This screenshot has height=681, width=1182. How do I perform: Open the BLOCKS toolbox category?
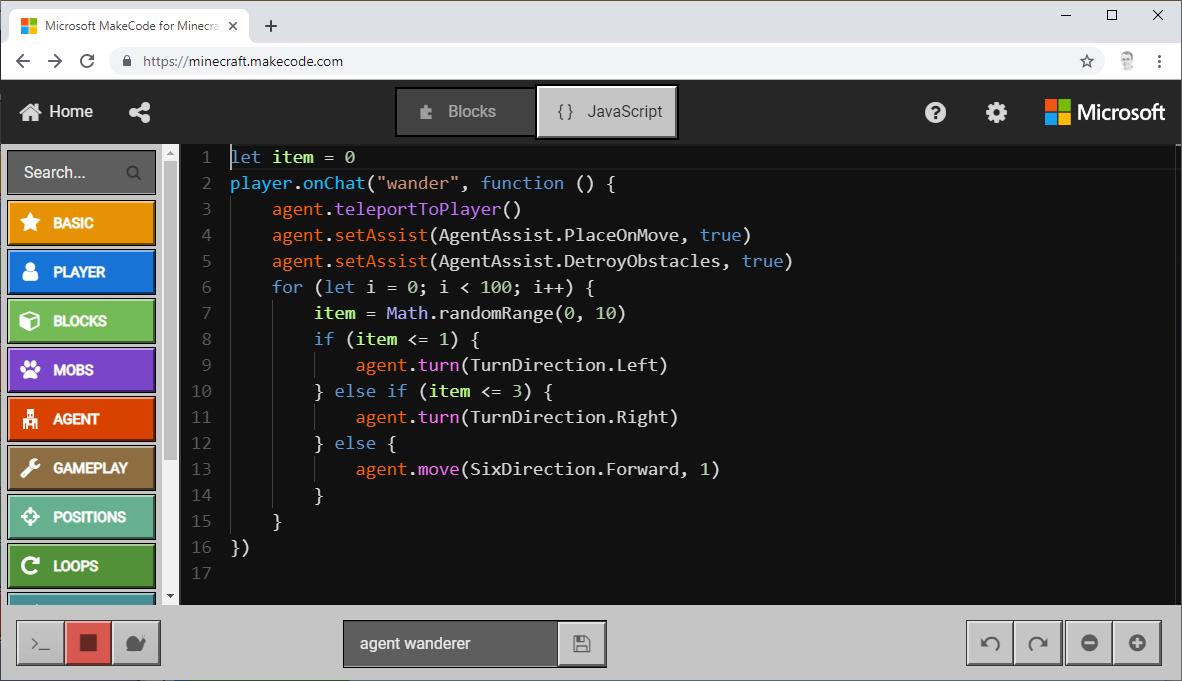[81, 321]
